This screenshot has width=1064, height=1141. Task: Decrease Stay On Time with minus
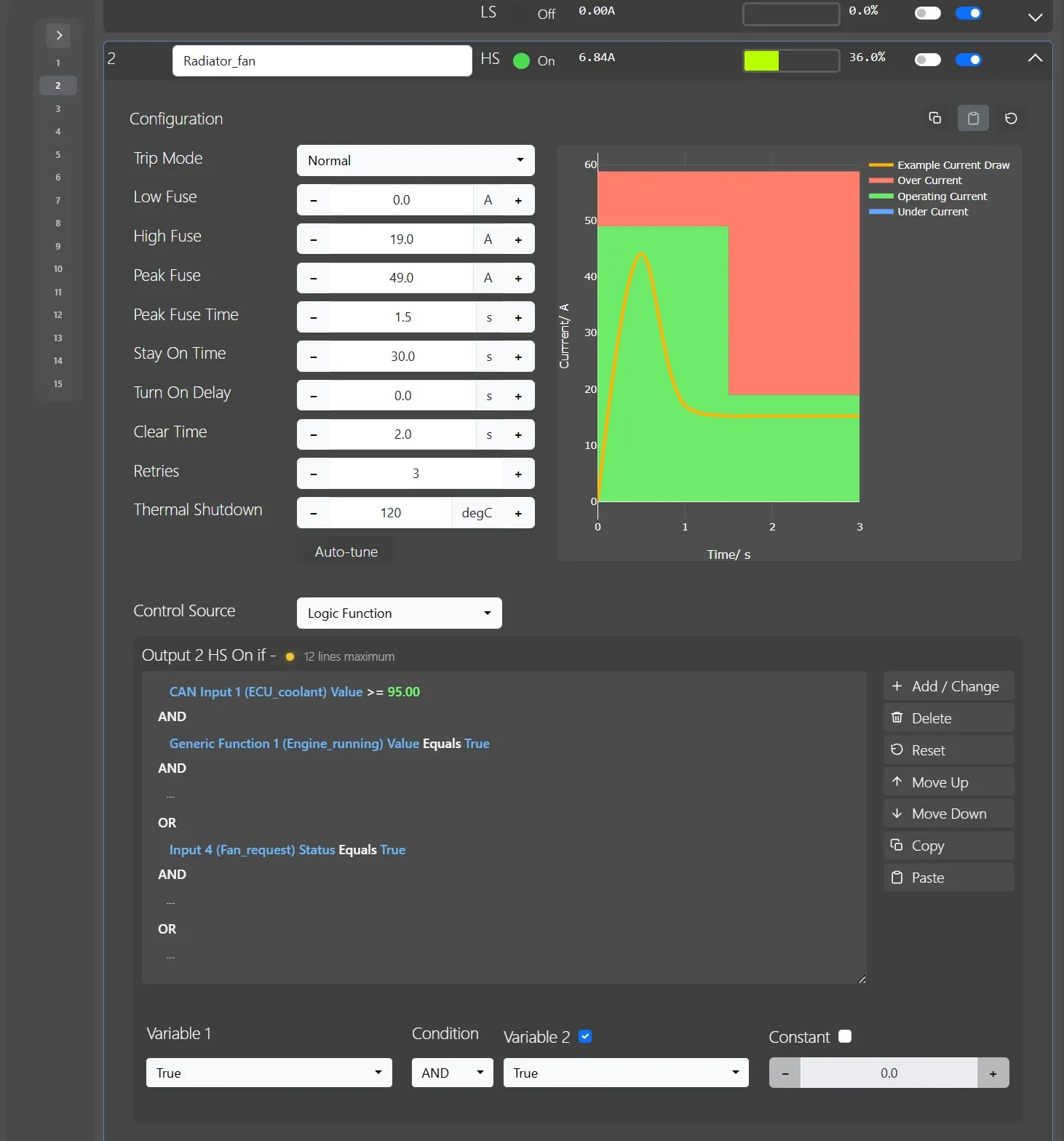pos(314,357)
